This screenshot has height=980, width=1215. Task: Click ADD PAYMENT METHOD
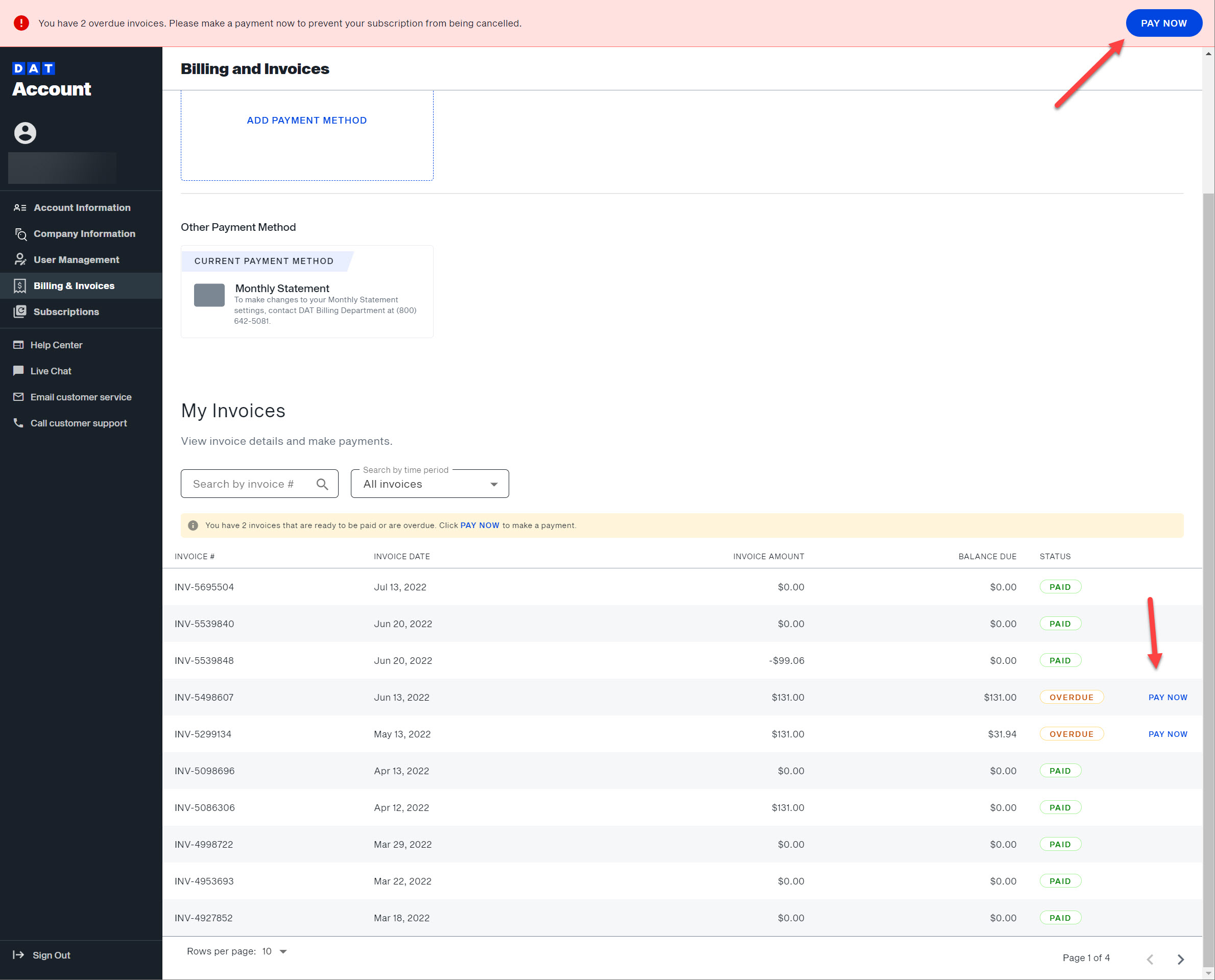306,120
